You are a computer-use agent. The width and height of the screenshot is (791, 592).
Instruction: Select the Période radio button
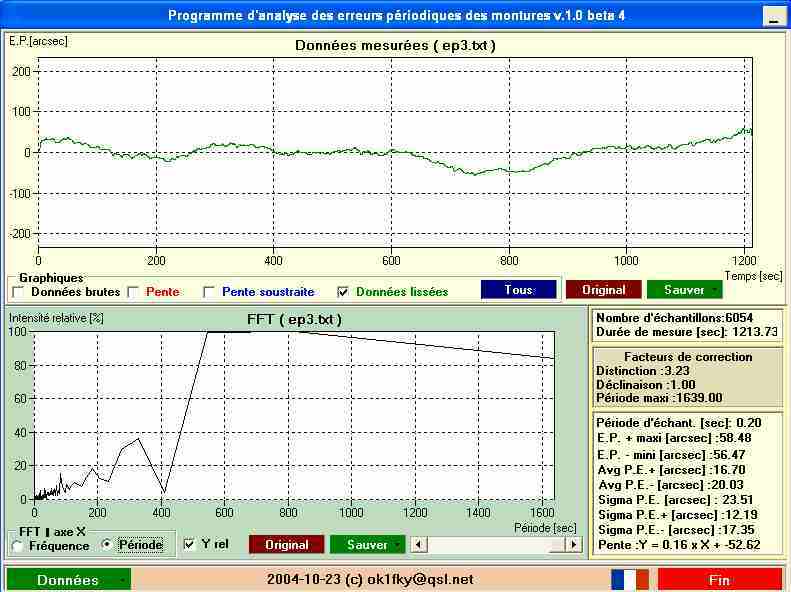[106, 545]
